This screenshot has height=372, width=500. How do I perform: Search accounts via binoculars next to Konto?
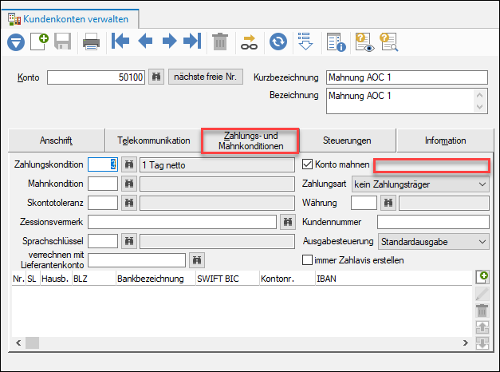click(156, 77)
